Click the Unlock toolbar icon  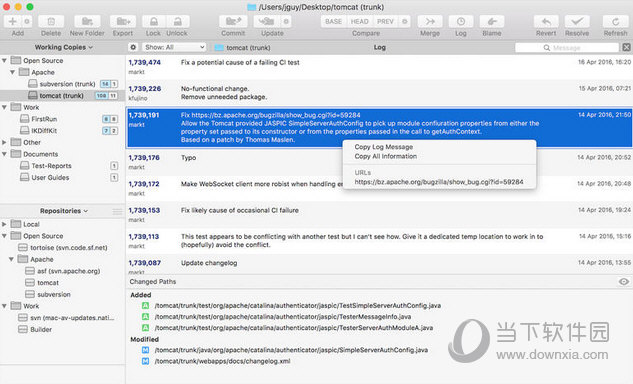(x=177, y=21)
